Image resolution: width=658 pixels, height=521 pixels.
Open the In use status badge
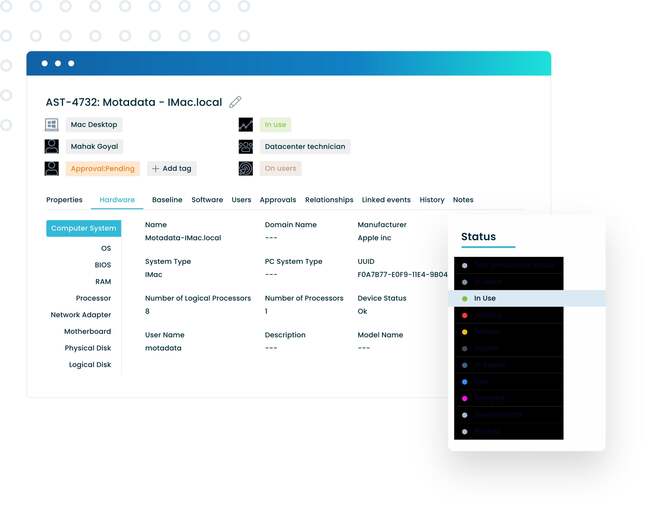(275, 125)
